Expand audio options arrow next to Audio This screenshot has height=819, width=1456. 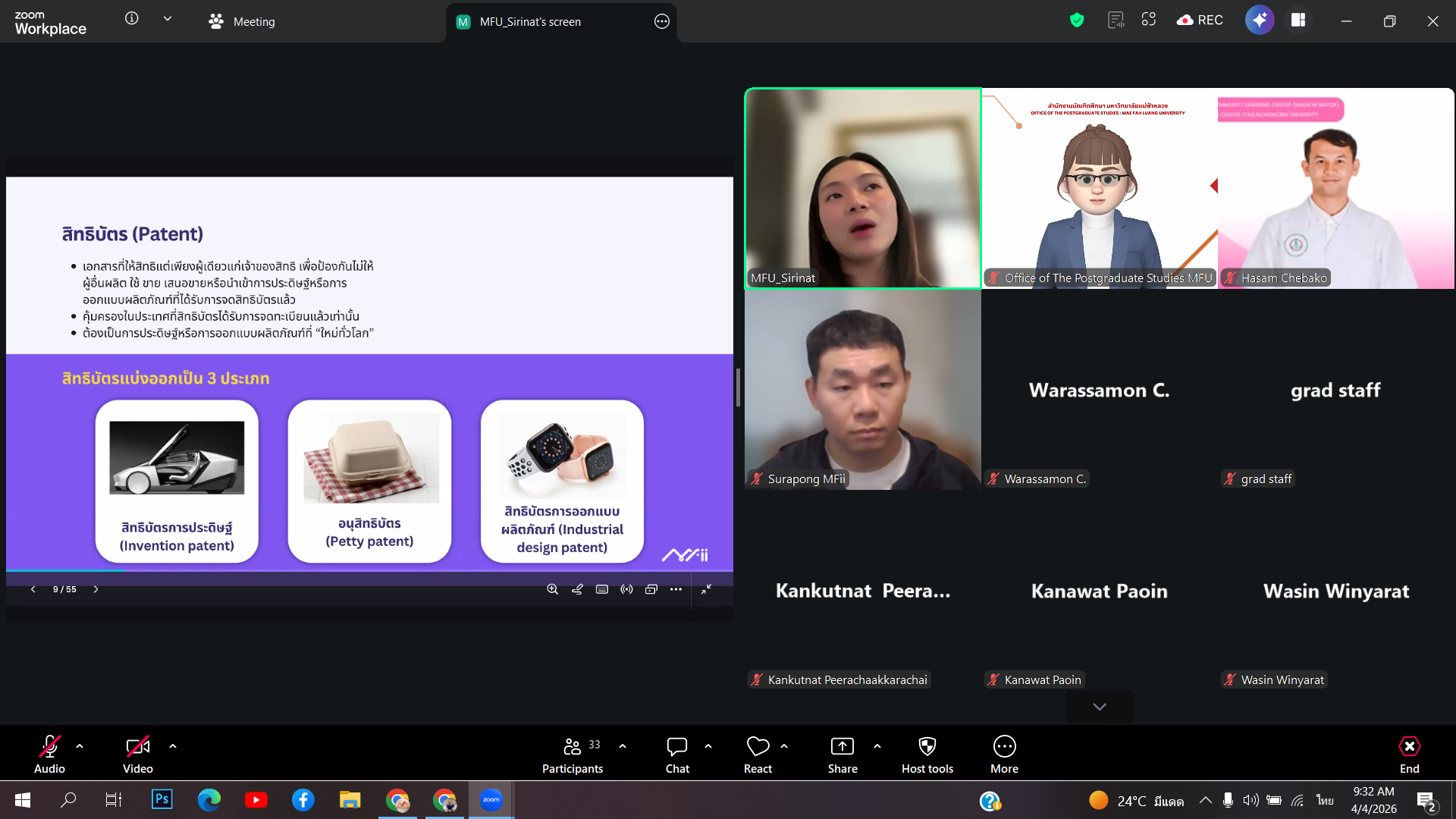coord(80,746)
